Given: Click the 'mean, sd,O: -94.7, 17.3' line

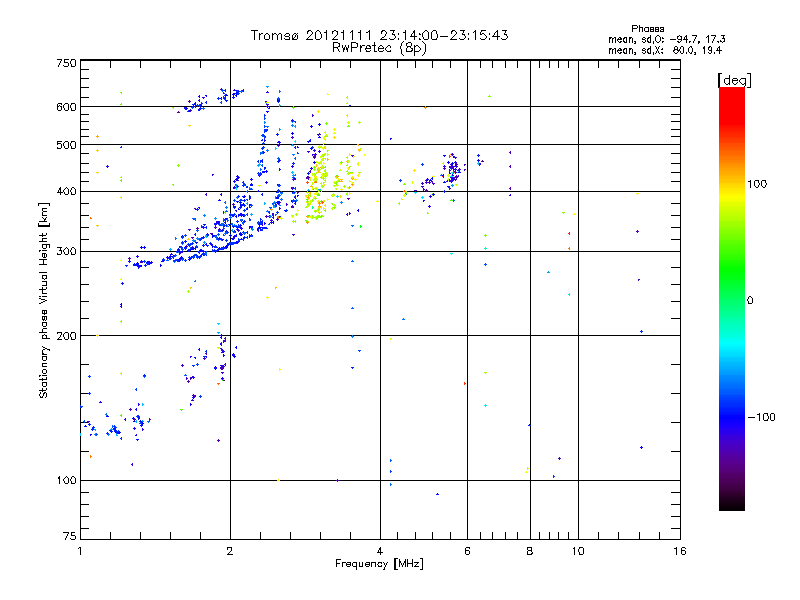Looking at the screenshot, I should click(x=666, y=39).
